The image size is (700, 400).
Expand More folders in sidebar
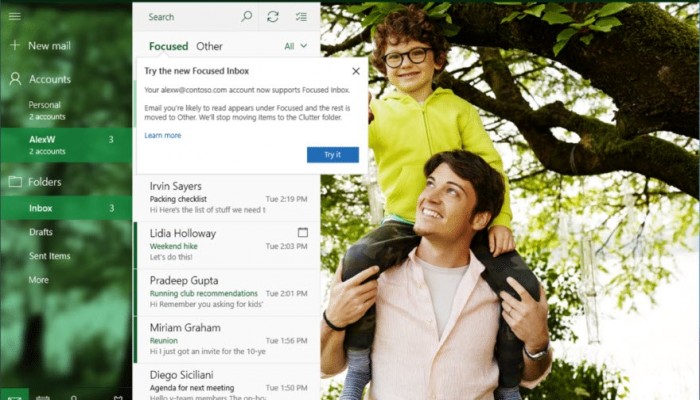coord(39,280)
